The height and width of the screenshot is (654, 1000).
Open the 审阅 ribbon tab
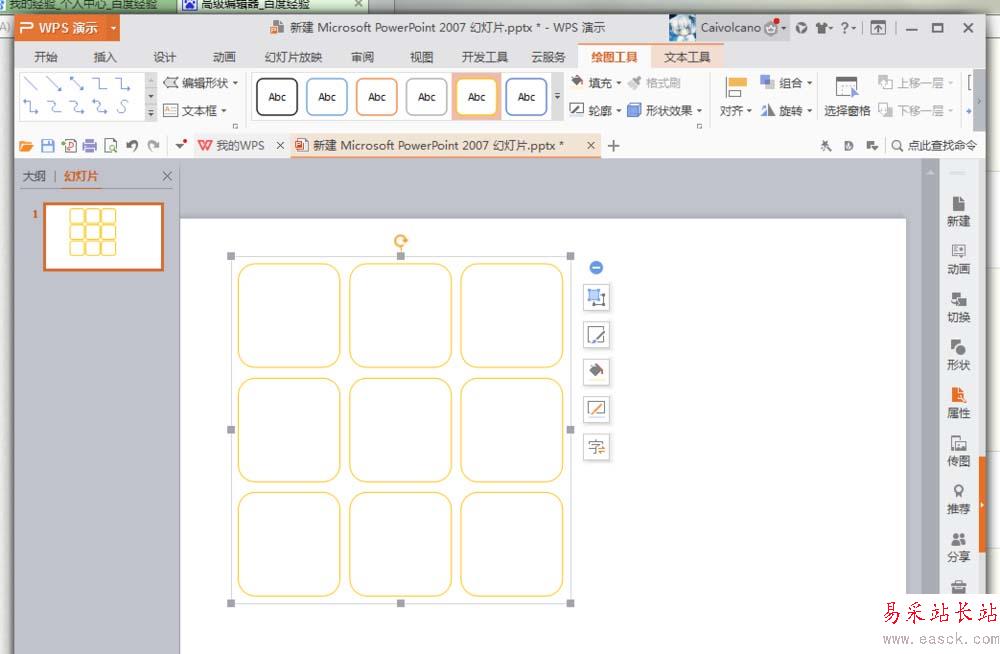pos(362,57)
